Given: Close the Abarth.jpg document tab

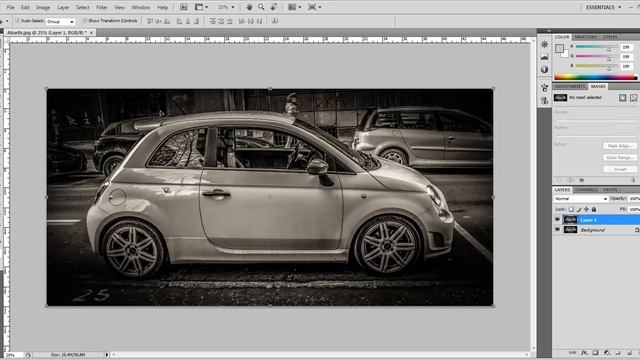Looking at the screenshot, I should coord(91,32).
